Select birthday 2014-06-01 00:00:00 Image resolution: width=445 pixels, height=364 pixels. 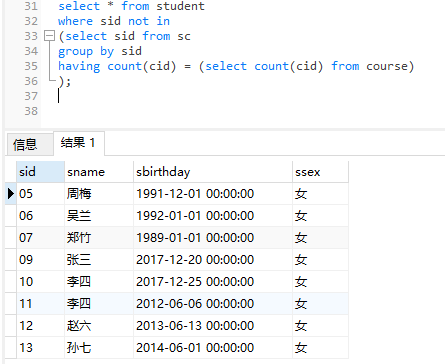213,348
